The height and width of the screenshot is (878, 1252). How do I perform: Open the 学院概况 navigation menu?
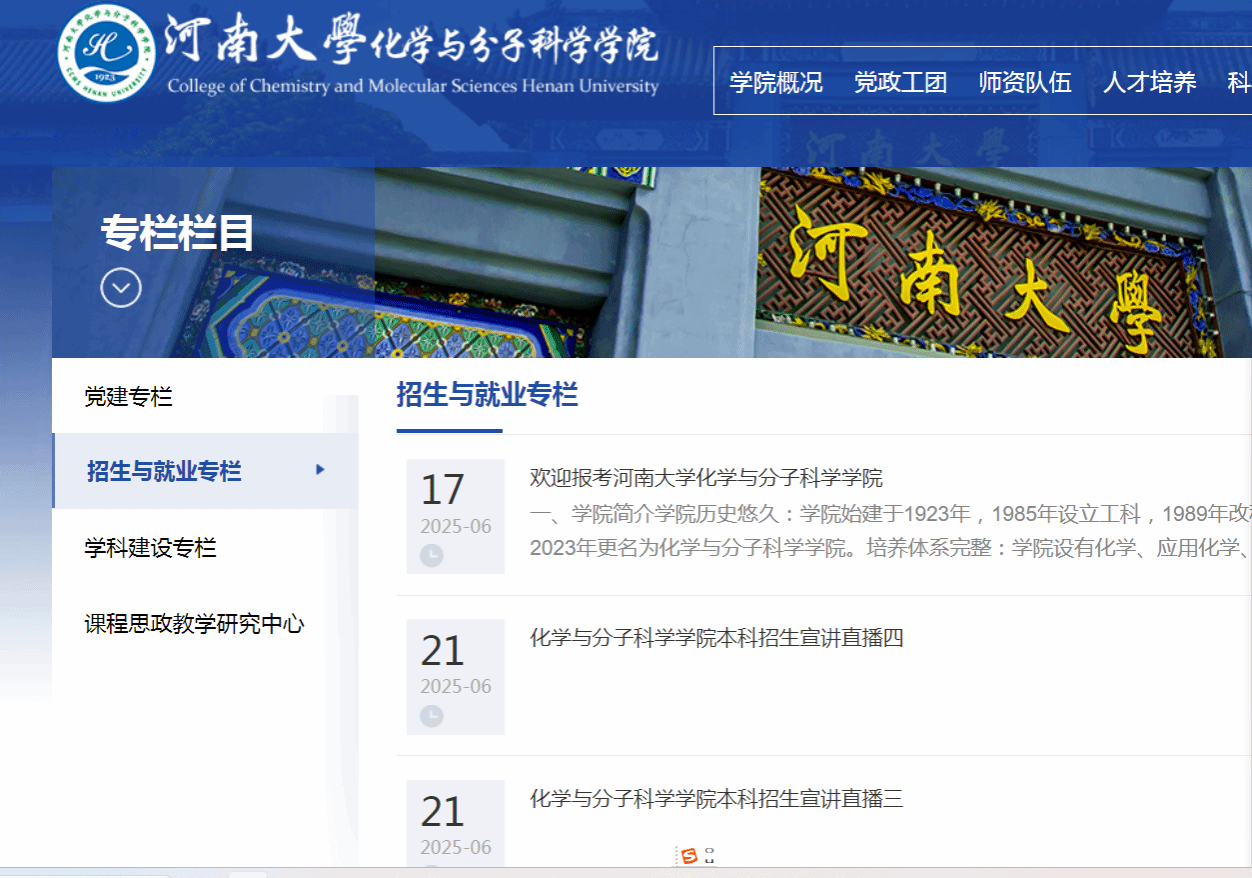[776, 82]
